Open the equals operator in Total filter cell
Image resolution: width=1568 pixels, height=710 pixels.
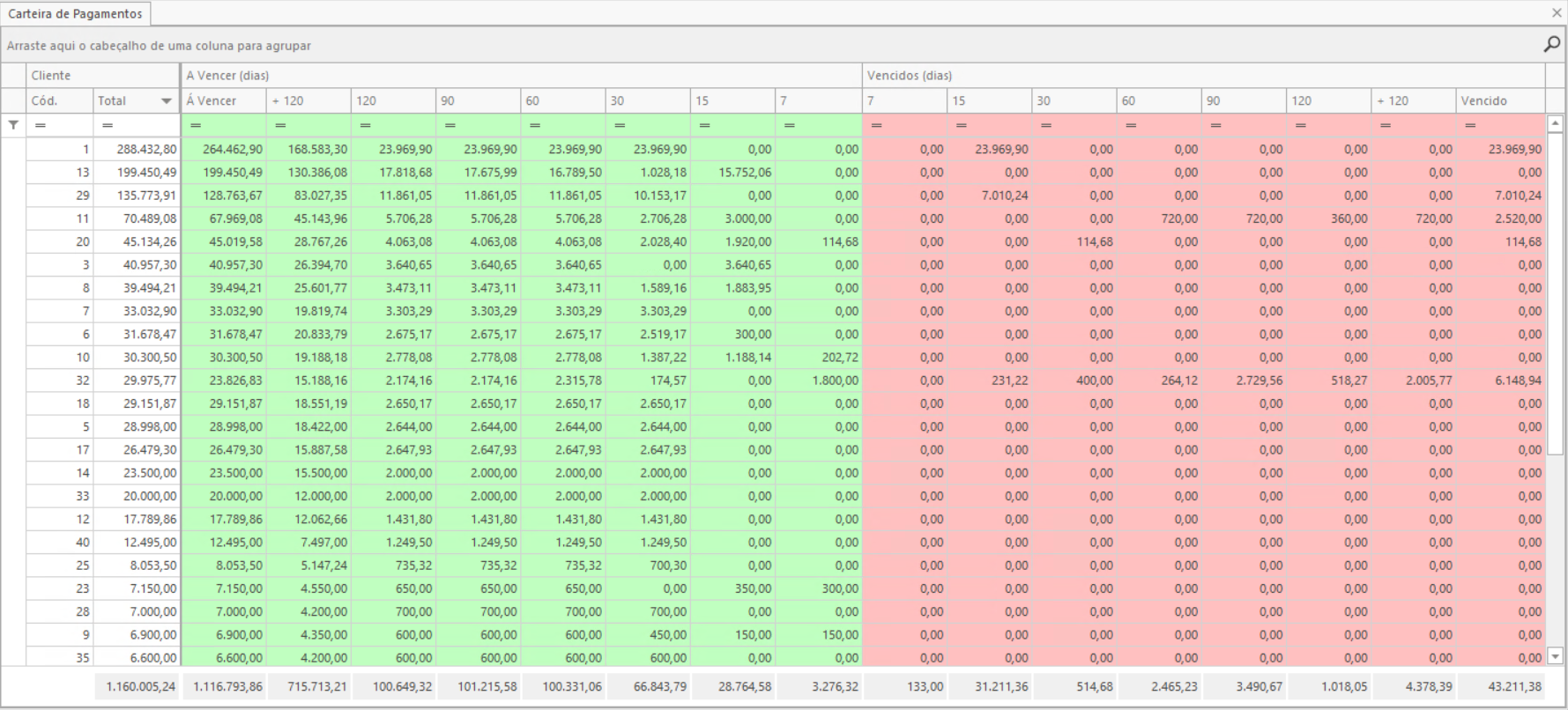(x=108, y=125)
